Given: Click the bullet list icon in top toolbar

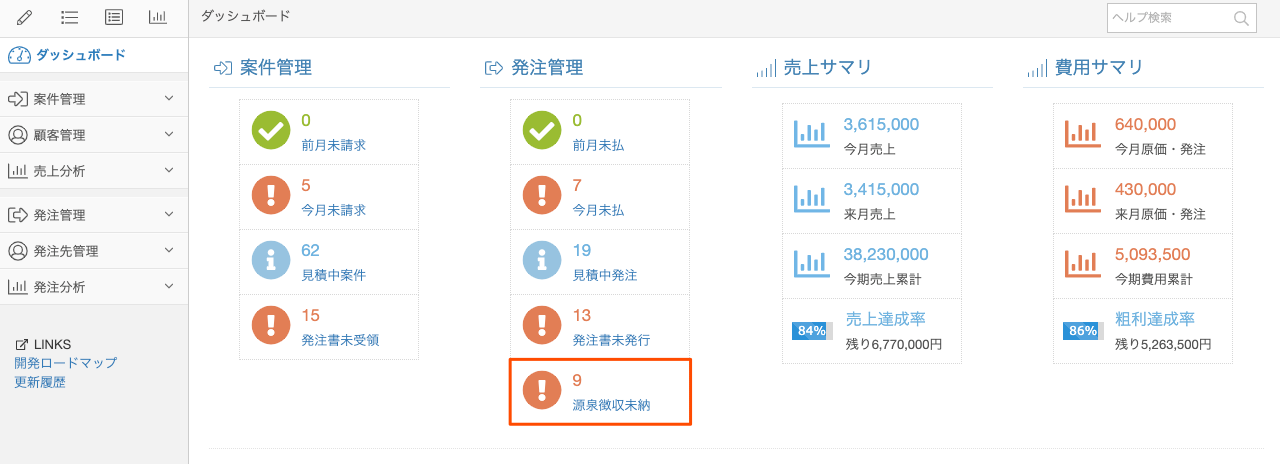Looking at the screenshot, I should tap(70, 17).
